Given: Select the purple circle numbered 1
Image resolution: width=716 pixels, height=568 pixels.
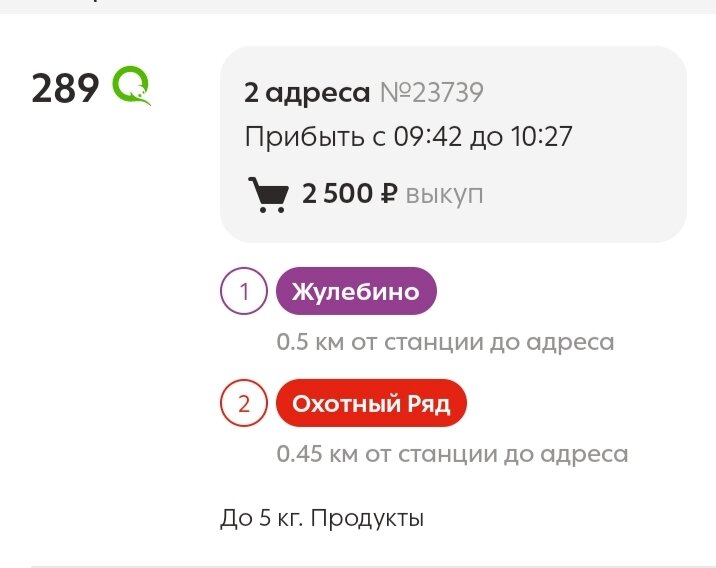Looking at the screenshot, I should [244, 291].
